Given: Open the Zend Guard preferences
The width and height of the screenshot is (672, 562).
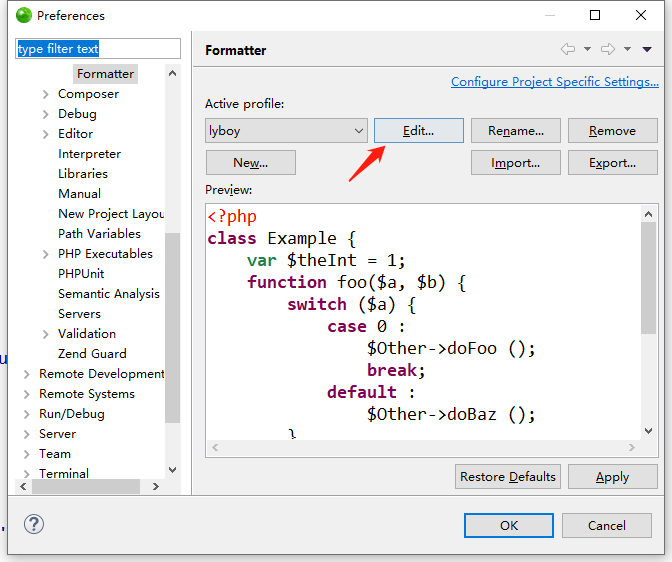Looking at the screenshot, I should click(x=92, y=354).
